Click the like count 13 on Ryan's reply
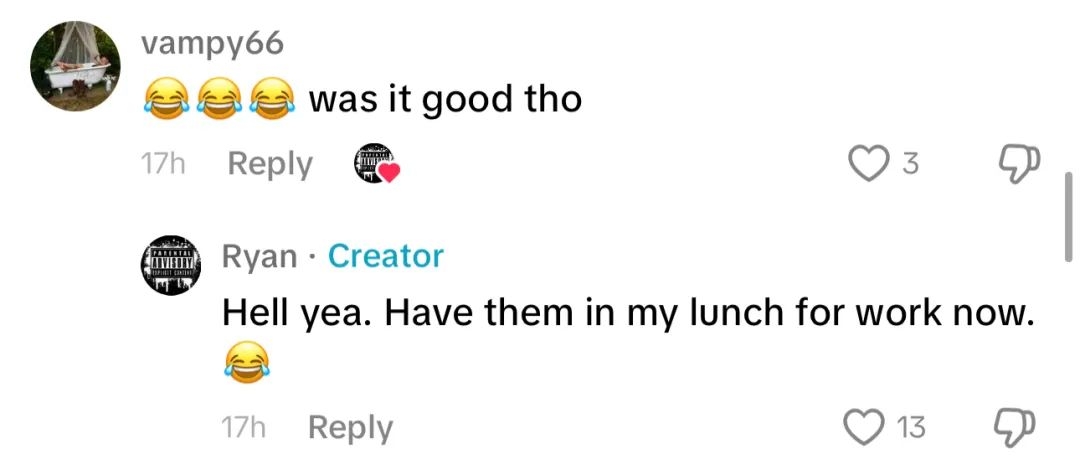1080x475 pixels. [x=913, y=428]
